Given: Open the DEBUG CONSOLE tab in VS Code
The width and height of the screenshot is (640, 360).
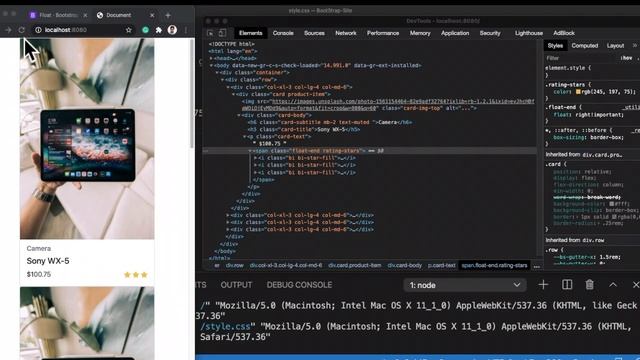Looking at the screenshot, I should pyautogui.click(x=299, y=285).
